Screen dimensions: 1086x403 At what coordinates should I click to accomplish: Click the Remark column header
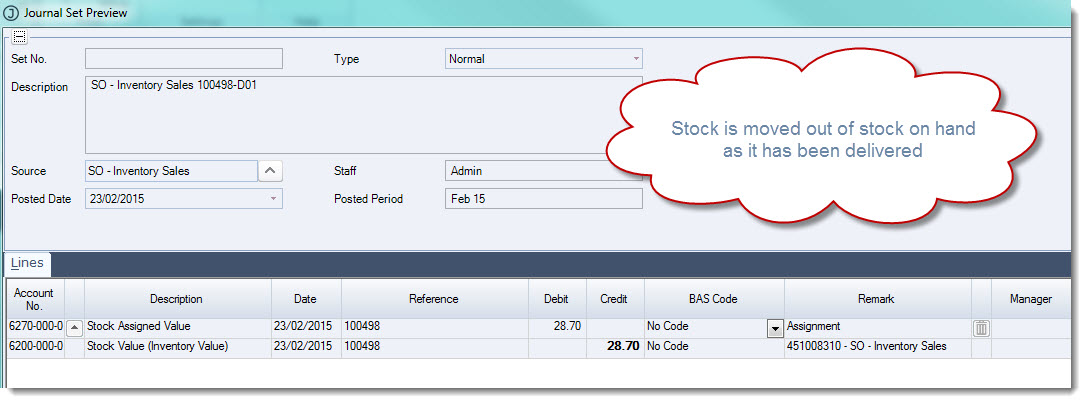click(877, 299)
